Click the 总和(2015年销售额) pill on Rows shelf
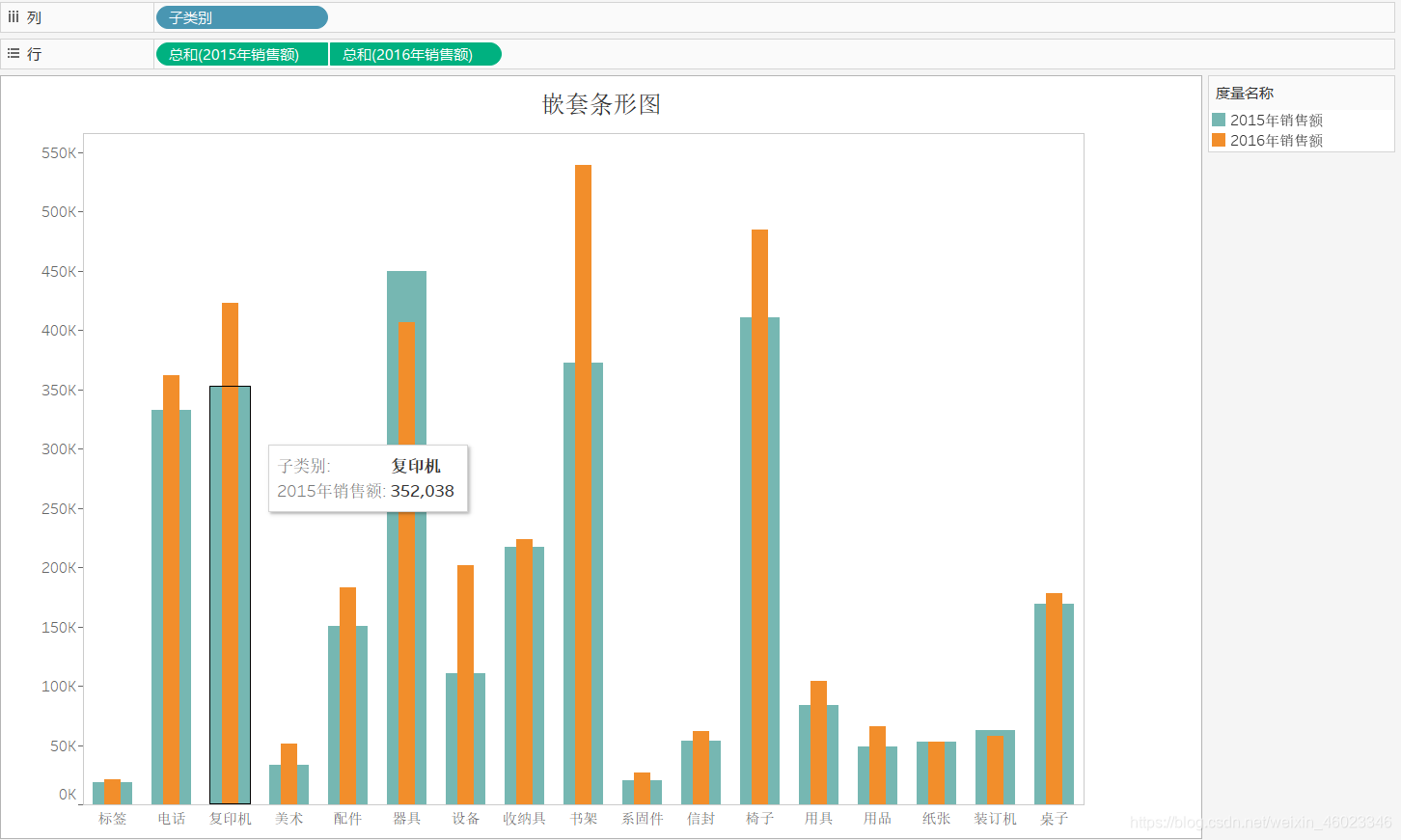The height and width of the screenshot is (840, 1401). [x=242, y=55]
